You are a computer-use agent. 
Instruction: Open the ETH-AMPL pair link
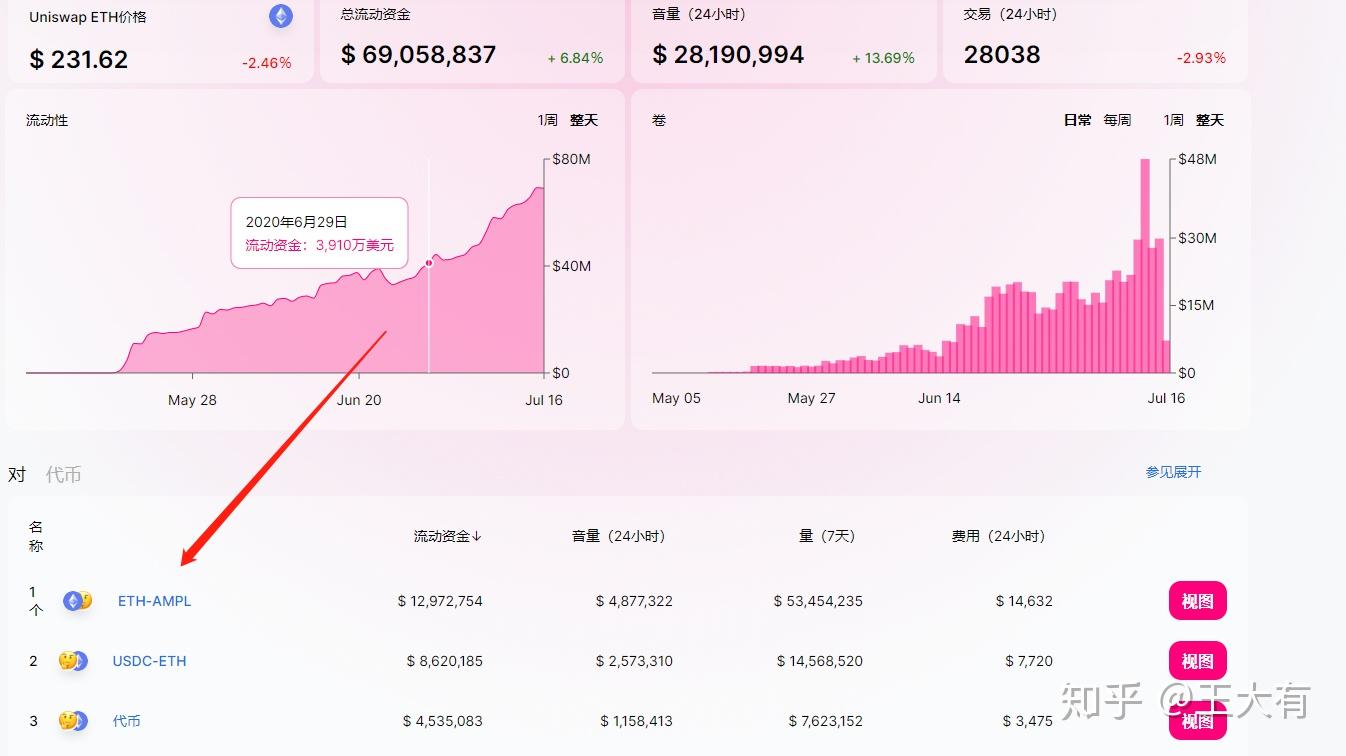(153, 601)
